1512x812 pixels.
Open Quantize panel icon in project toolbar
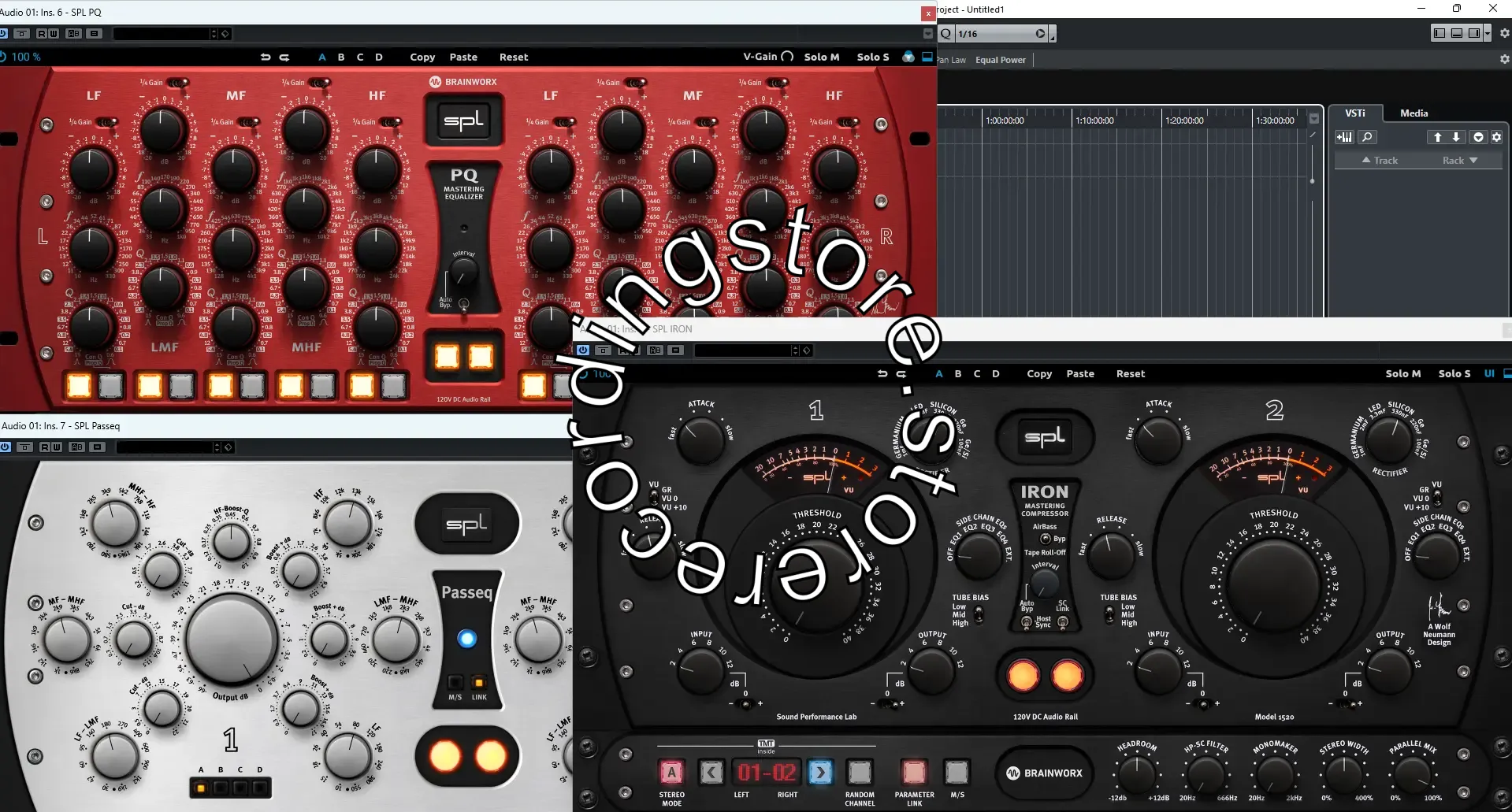coord(946,34)
